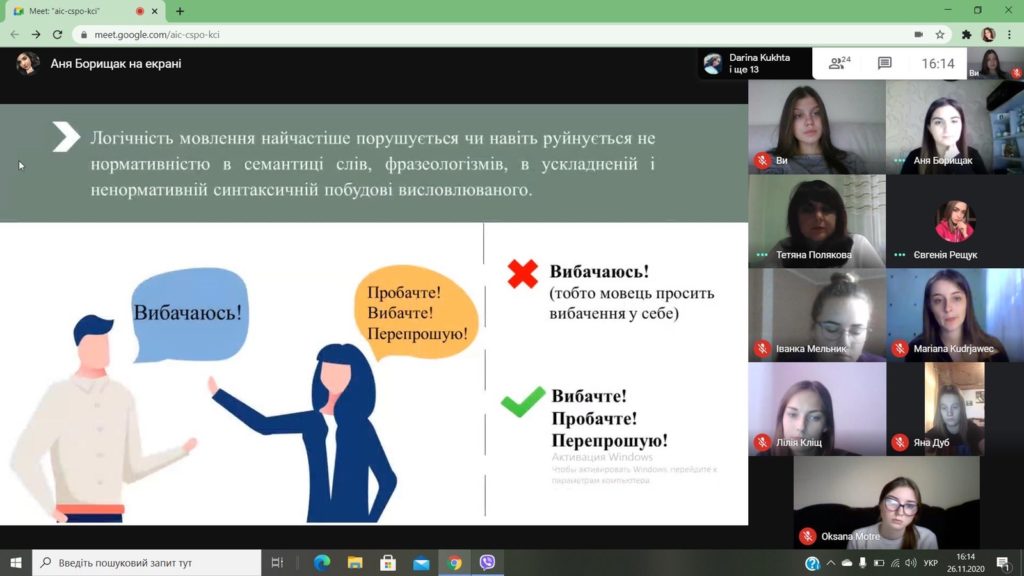Select Тетяна Полякова video tile

point(817,221)
